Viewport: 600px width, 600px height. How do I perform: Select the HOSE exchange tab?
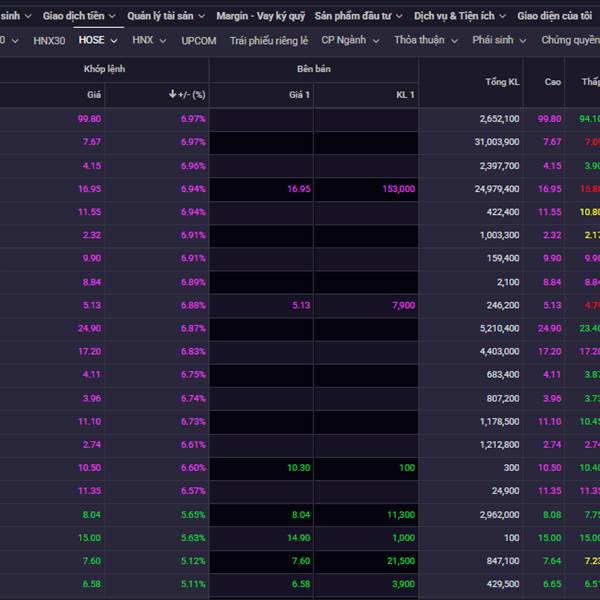point(97,41)
